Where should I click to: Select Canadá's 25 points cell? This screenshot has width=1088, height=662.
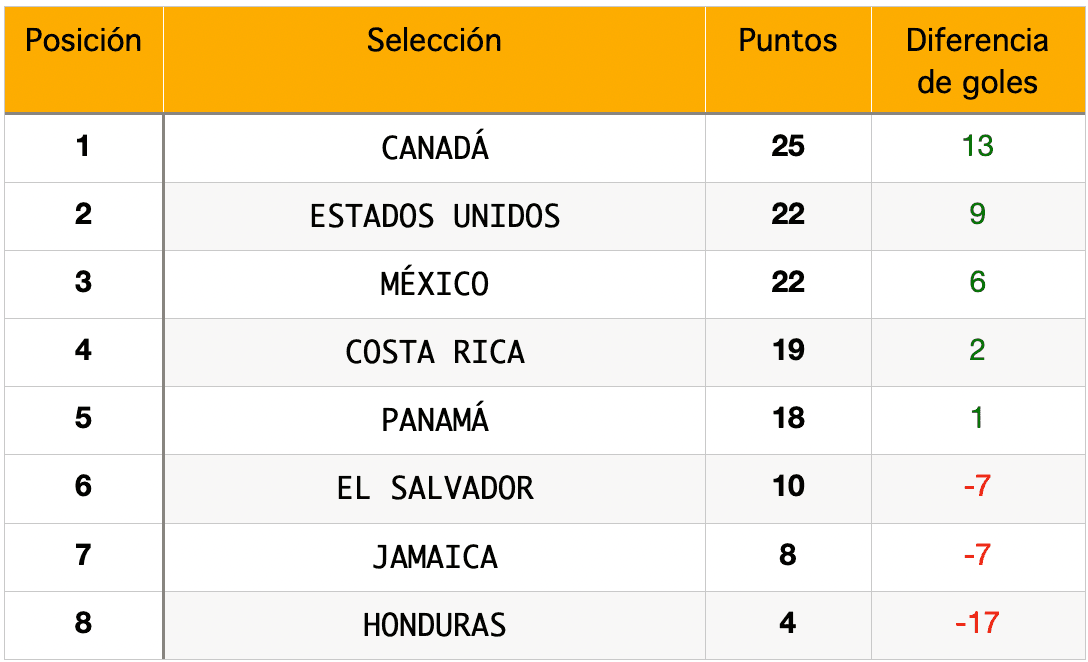(788, 147)
